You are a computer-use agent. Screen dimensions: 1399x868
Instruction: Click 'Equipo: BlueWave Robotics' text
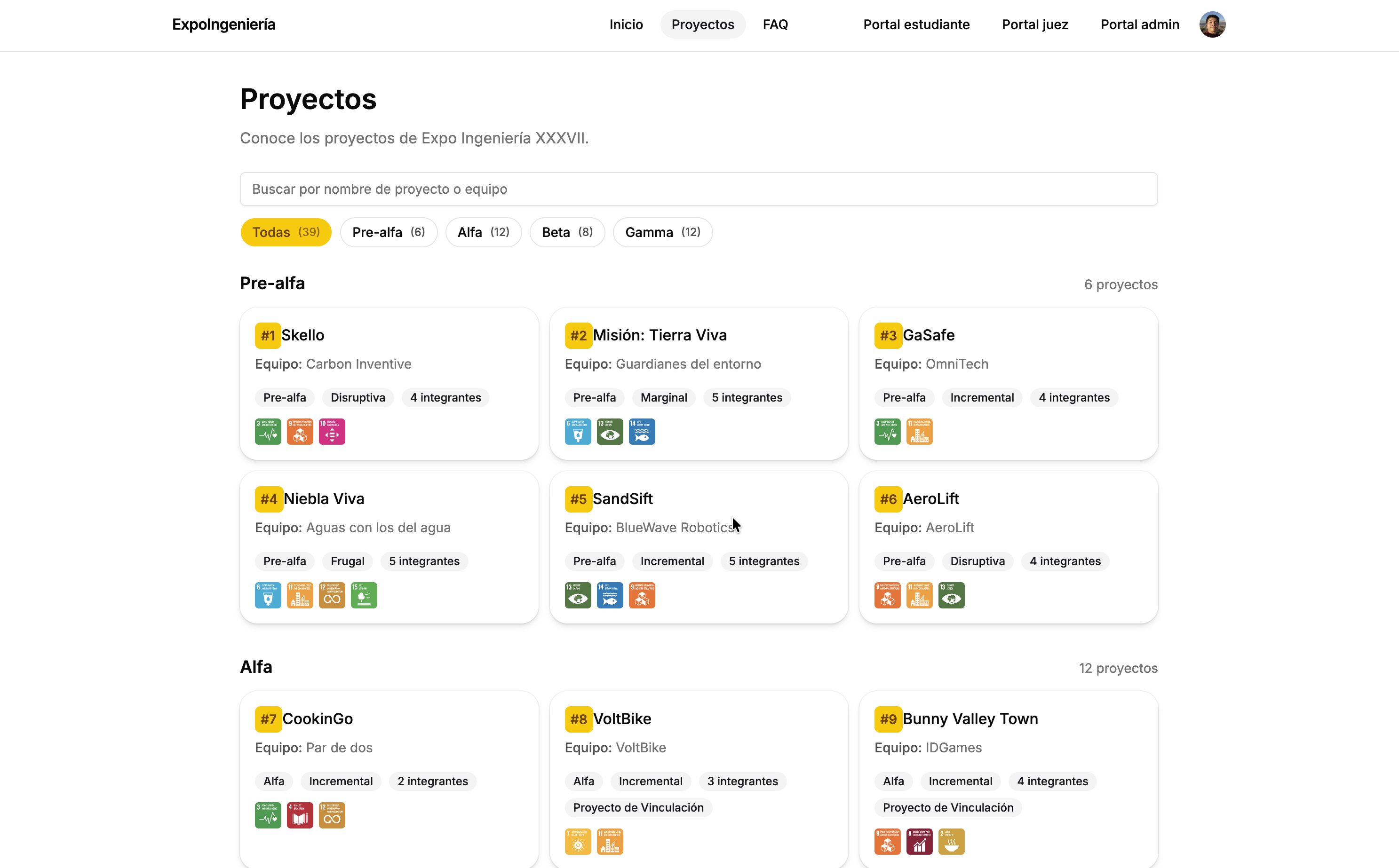(650, 528)
